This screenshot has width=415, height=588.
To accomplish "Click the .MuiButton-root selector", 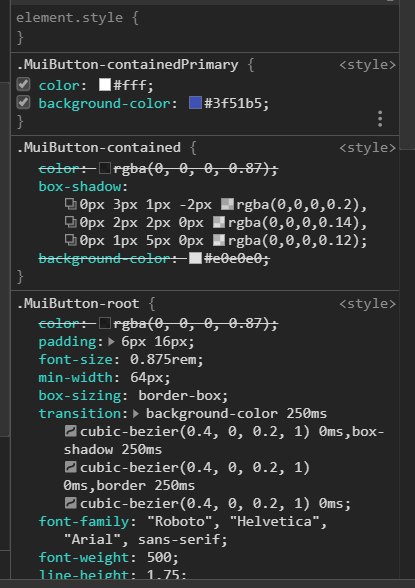I will point(78,303).
